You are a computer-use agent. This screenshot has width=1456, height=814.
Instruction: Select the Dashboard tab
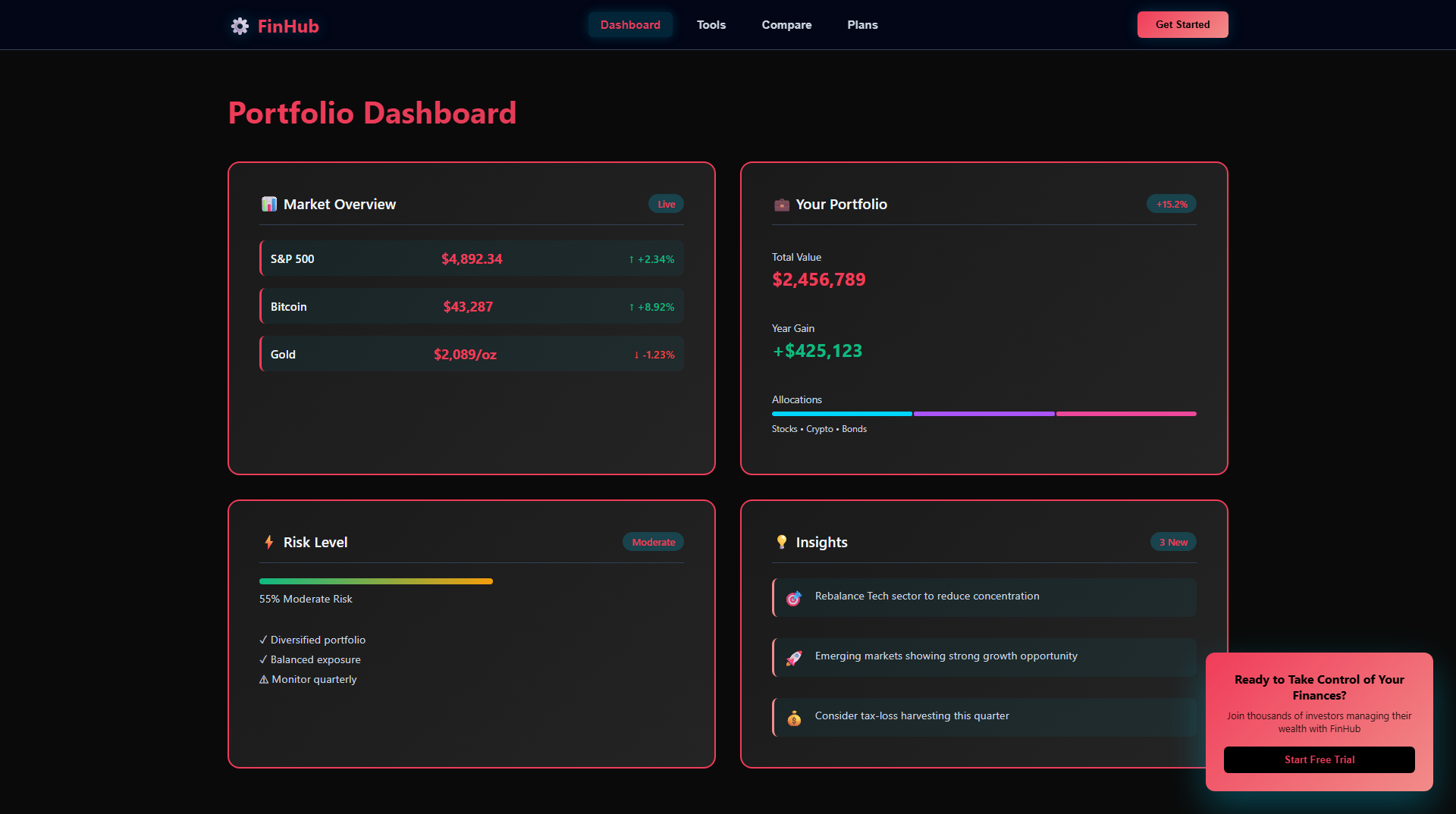coord(630,24)
